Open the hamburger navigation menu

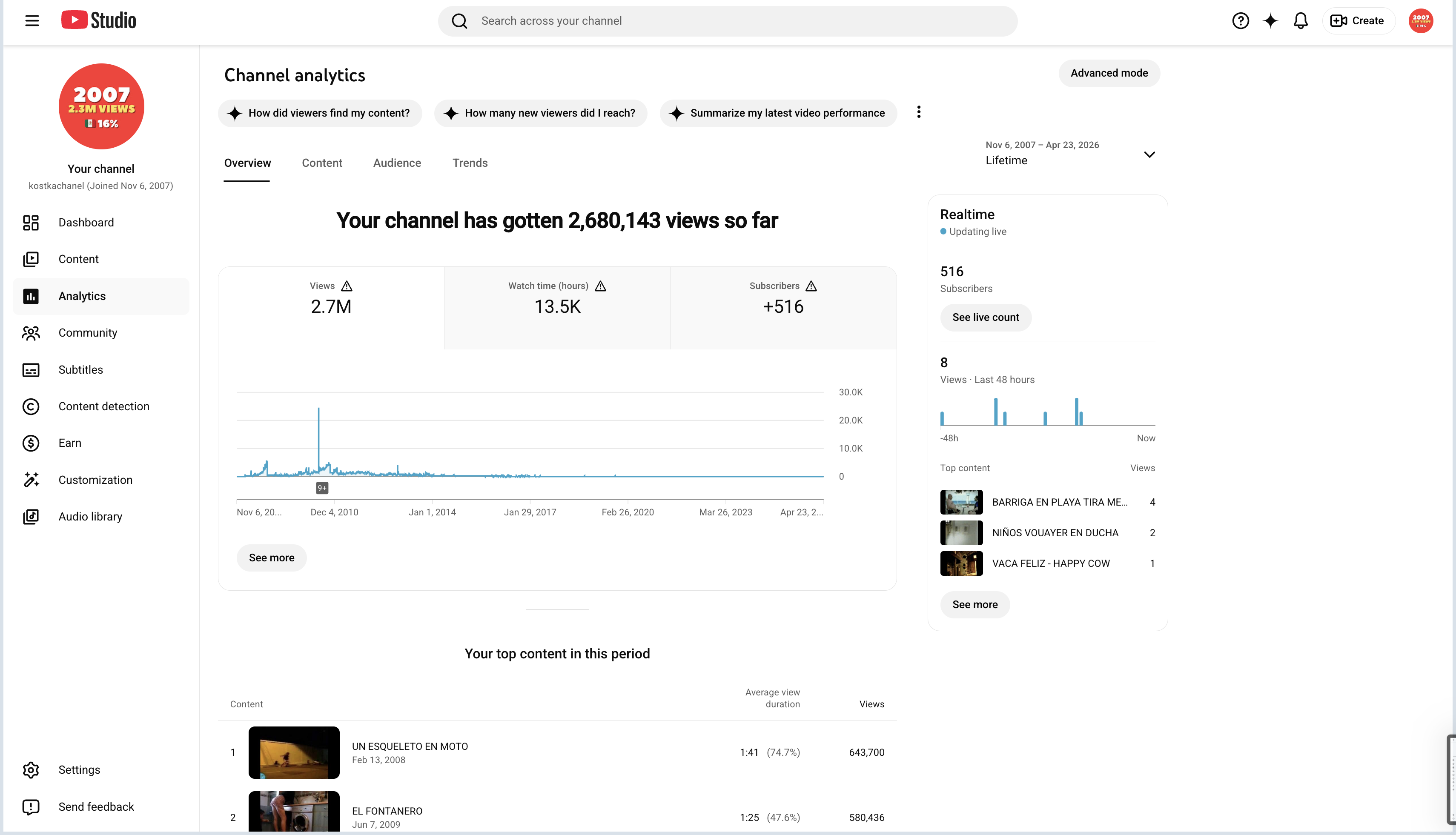32,21
